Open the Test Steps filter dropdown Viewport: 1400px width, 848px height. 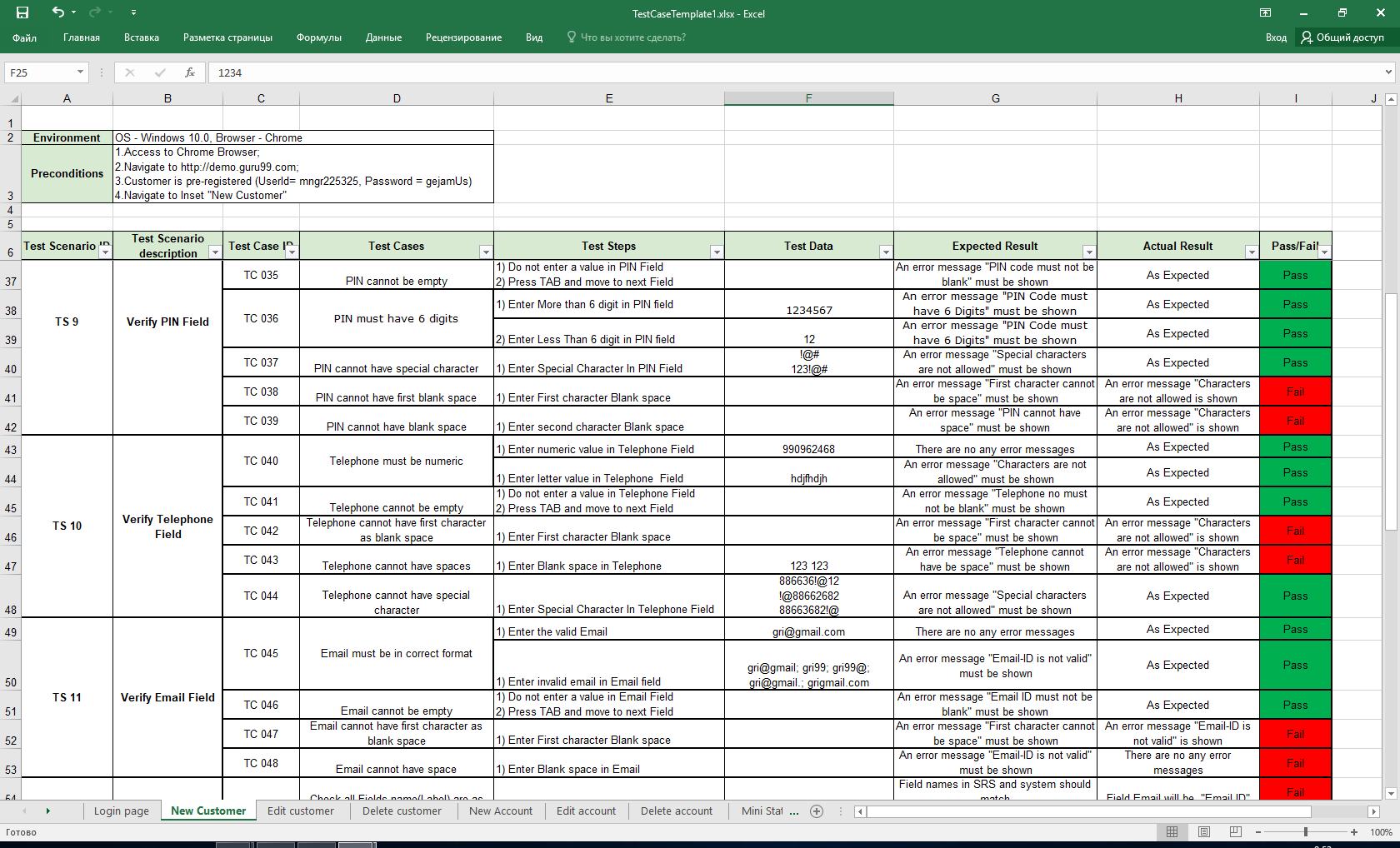click(717, 252)
